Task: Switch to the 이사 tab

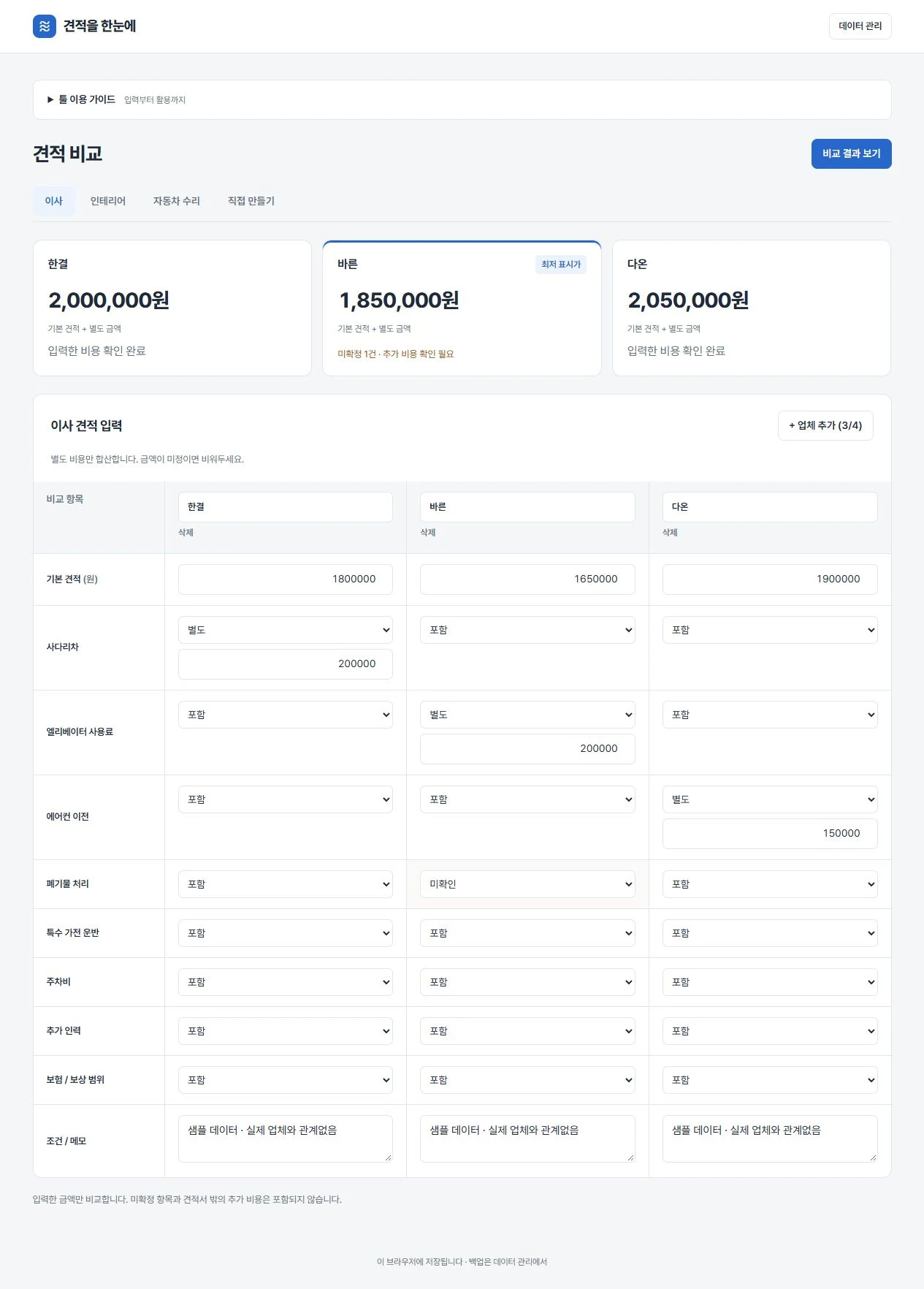Action: point(54,201)
